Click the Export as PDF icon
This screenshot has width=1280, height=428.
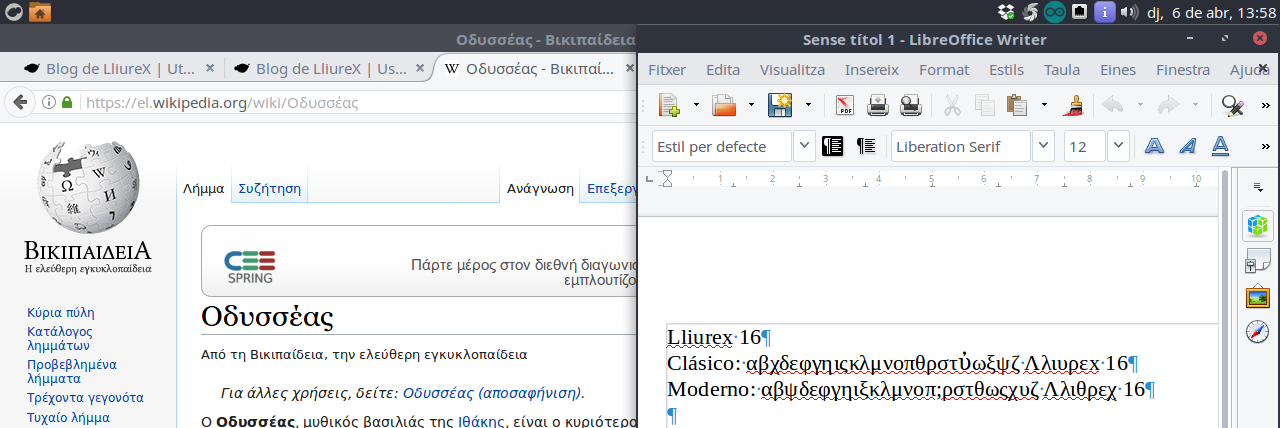coord(845,105)
